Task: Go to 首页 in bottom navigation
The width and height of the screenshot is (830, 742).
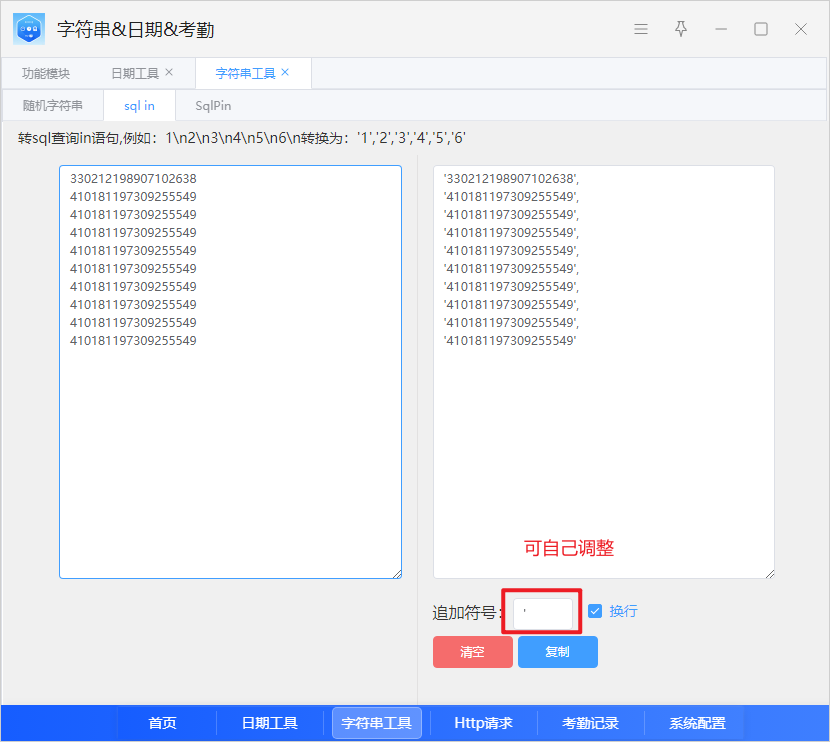Action: click(163, 723)
